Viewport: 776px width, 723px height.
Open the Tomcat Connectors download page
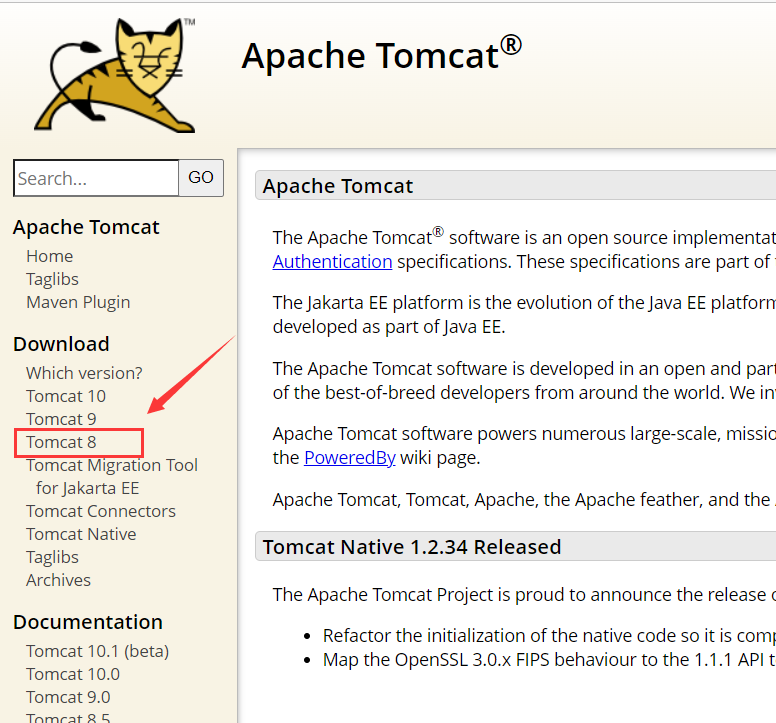click(101, 511)
